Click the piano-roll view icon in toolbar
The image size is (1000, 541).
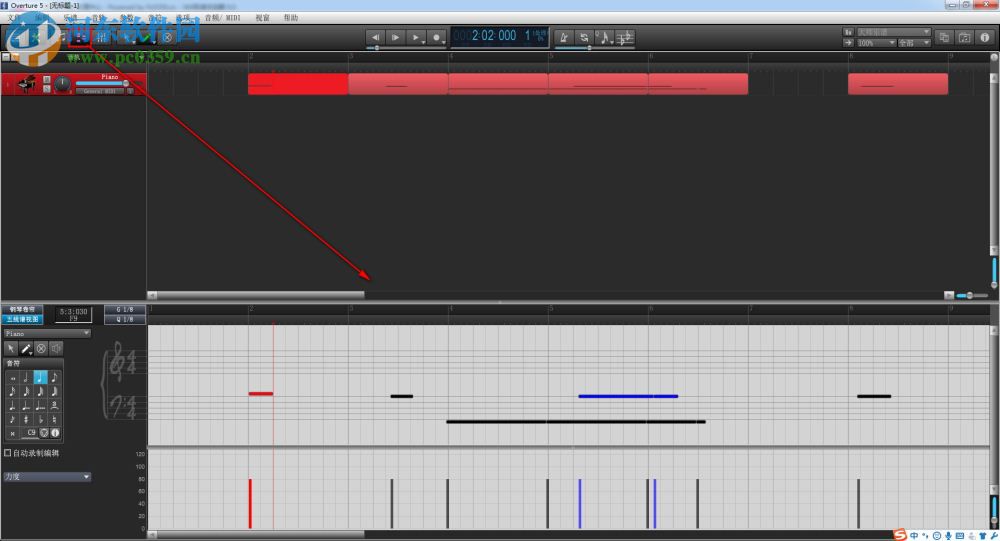79,38
